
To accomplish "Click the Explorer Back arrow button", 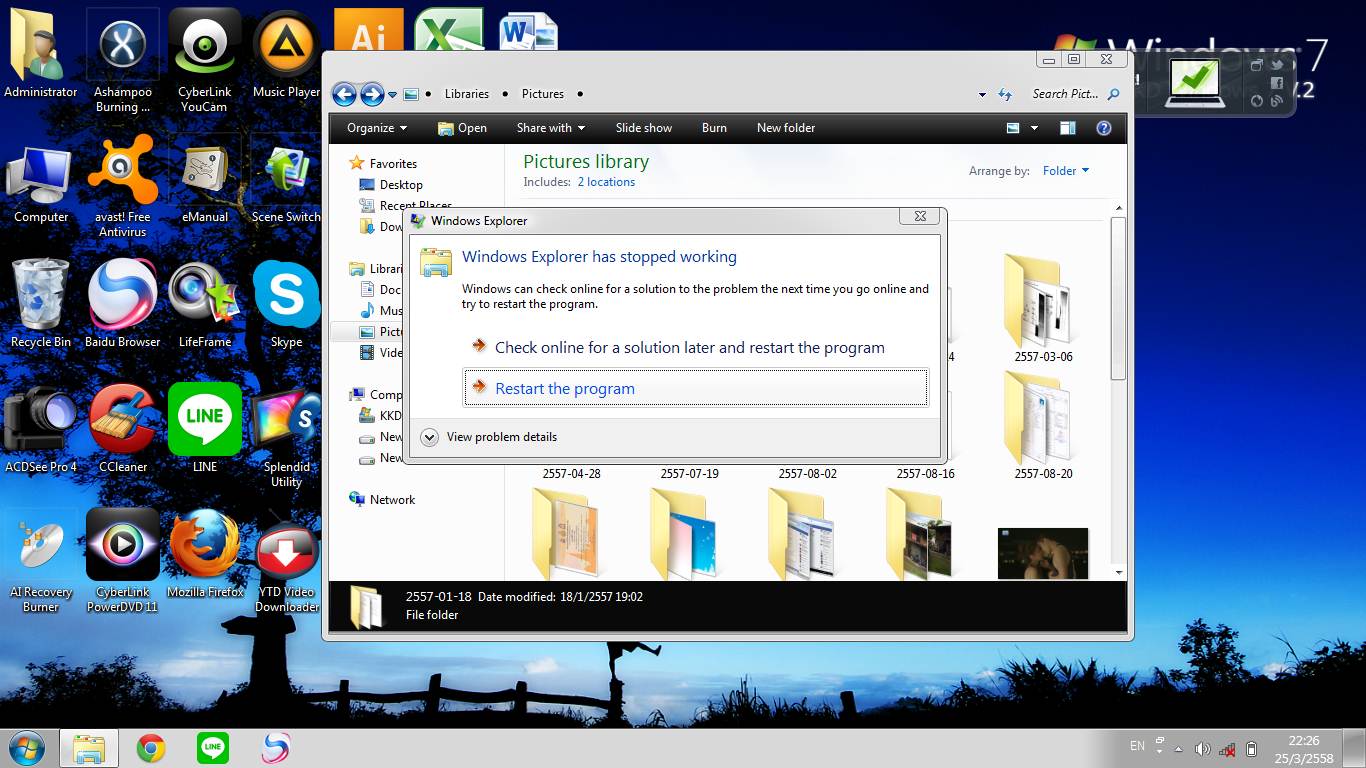I will [x=344, y=94].
